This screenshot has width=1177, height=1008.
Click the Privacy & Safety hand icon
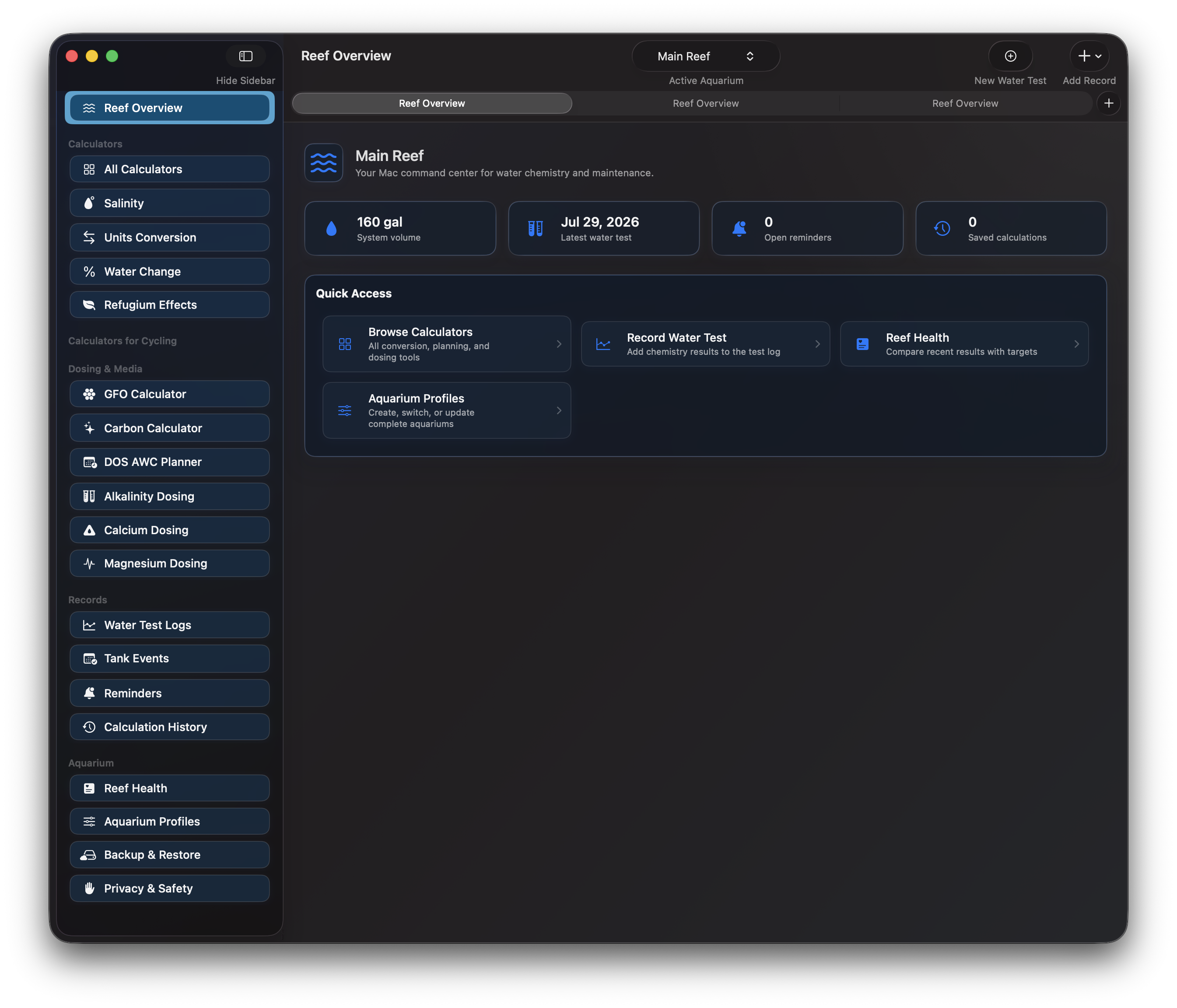click(x=89, y=888)
